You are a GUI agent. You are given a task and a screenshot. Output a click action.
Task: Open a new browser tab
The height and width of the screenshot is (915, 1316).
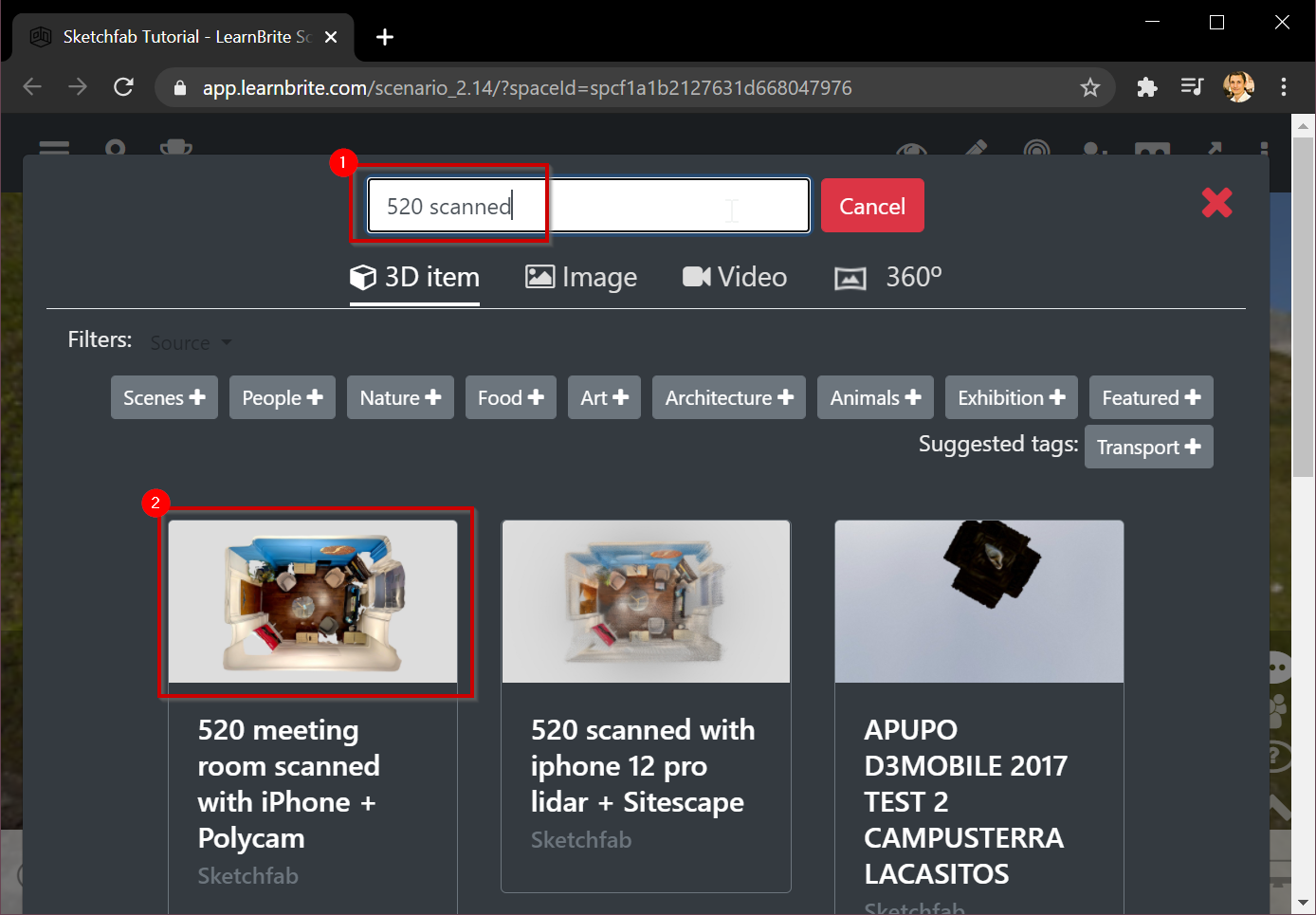point(384,37)
